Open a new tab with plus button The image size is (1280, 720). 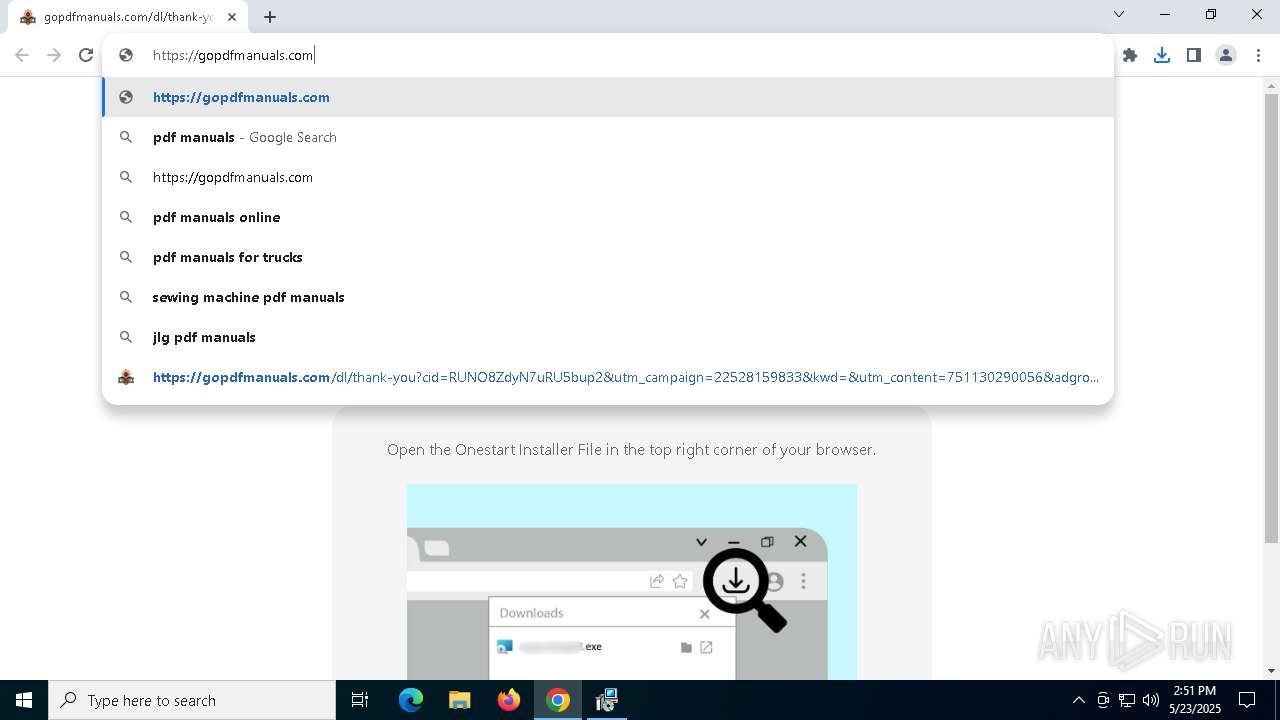(270, 17)
